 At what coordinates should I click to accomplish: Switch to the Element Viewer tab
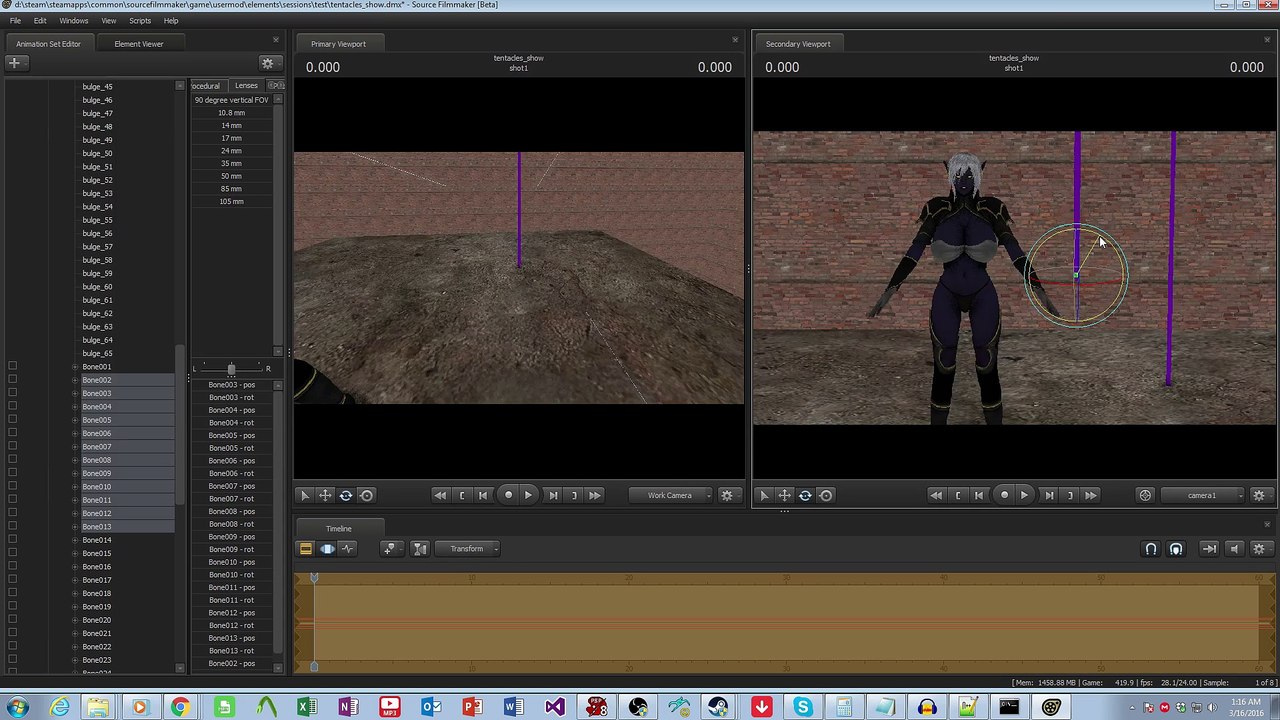(x=139, y=44)
